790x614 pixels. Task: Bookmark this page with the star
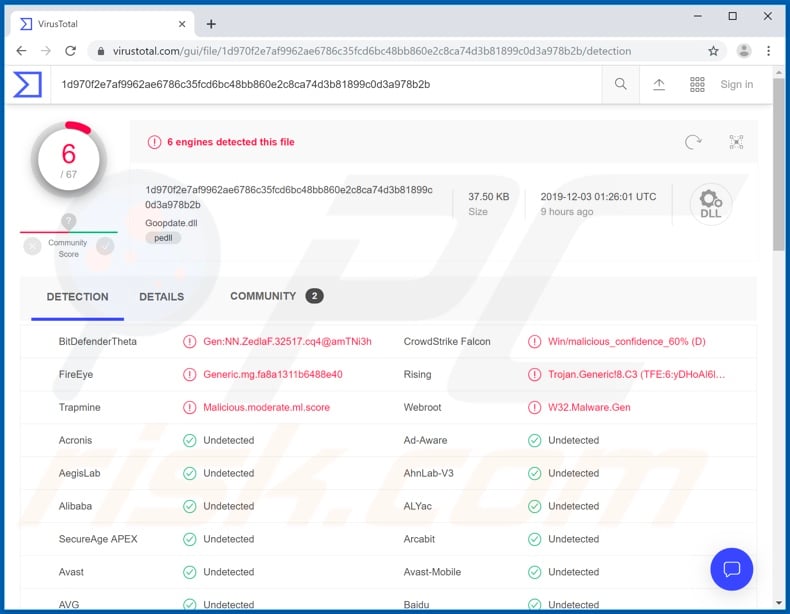click(x=713, y=51)
